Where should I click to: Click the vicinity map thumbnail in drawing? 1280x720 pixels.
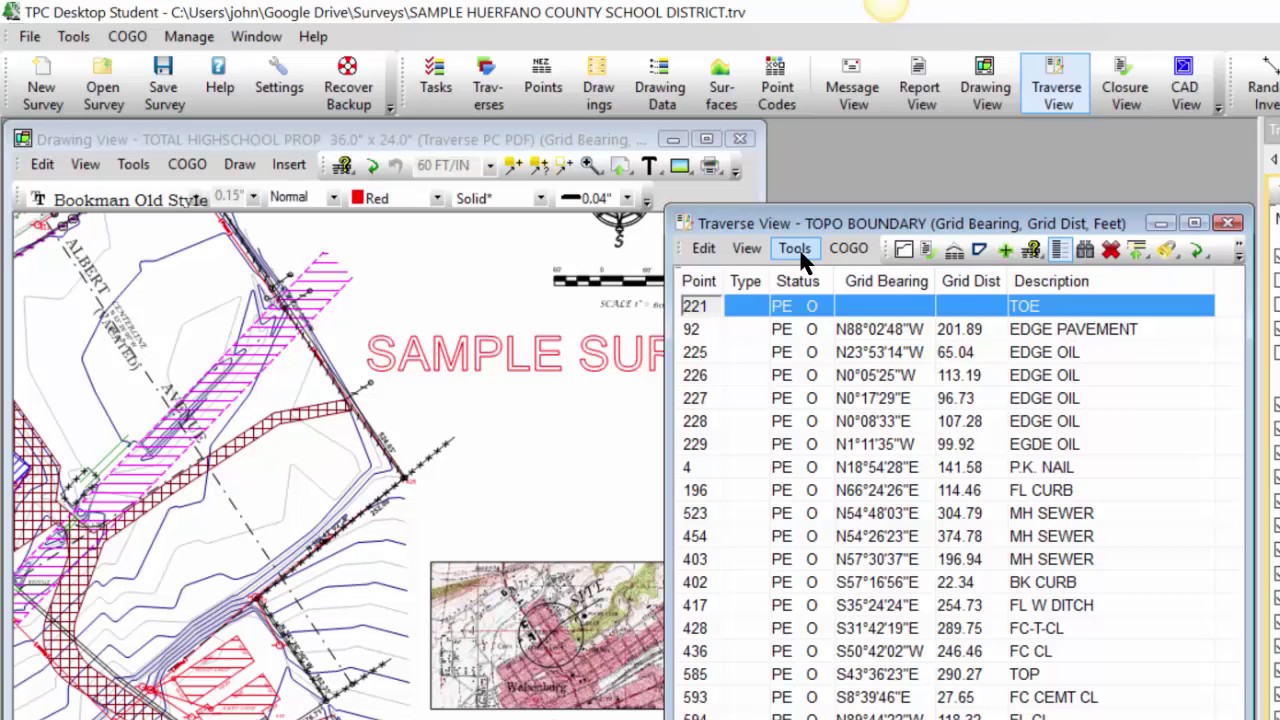547,635
